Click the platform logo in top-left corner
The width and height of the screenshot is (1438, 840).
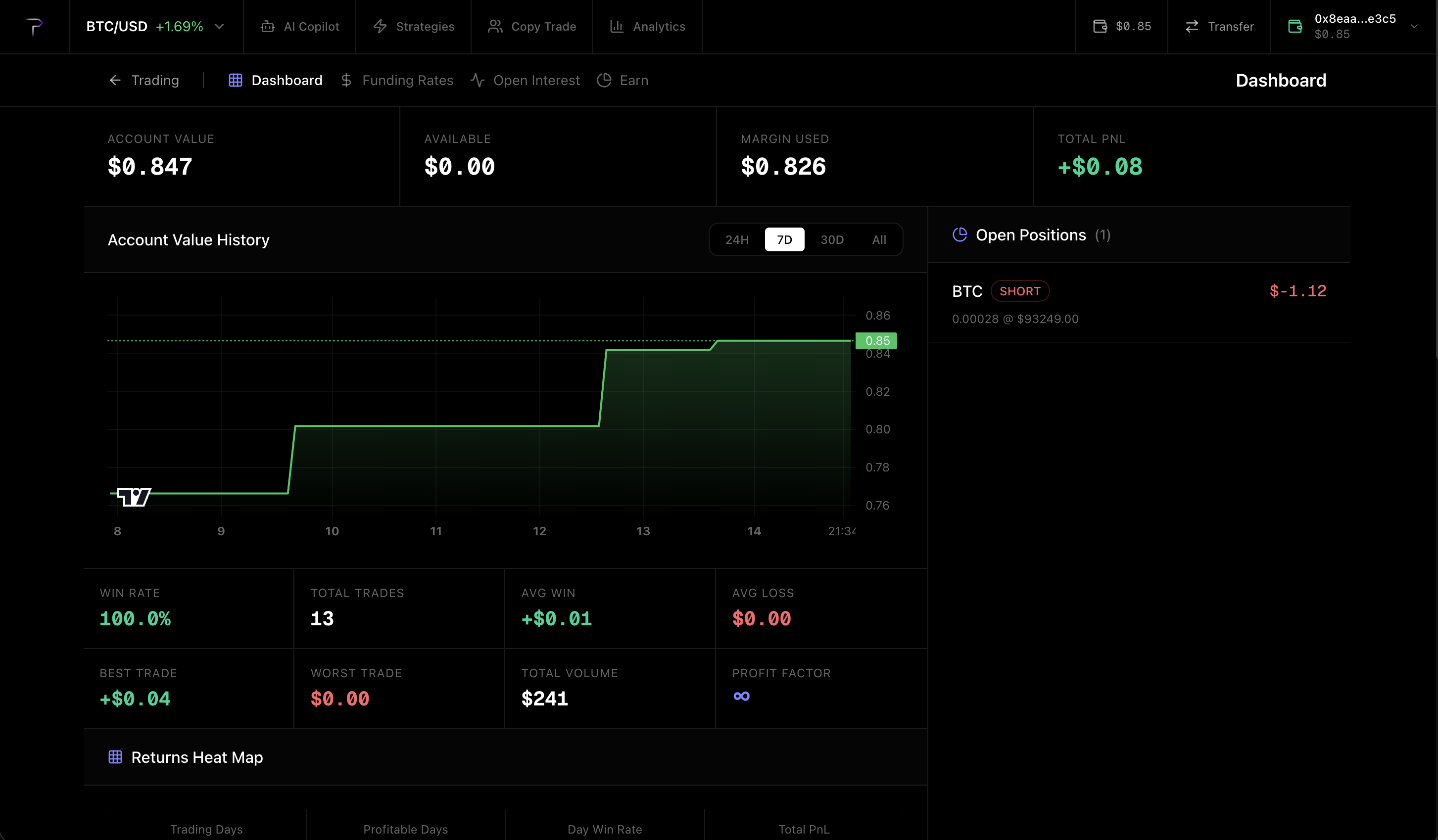click(34, 26)
